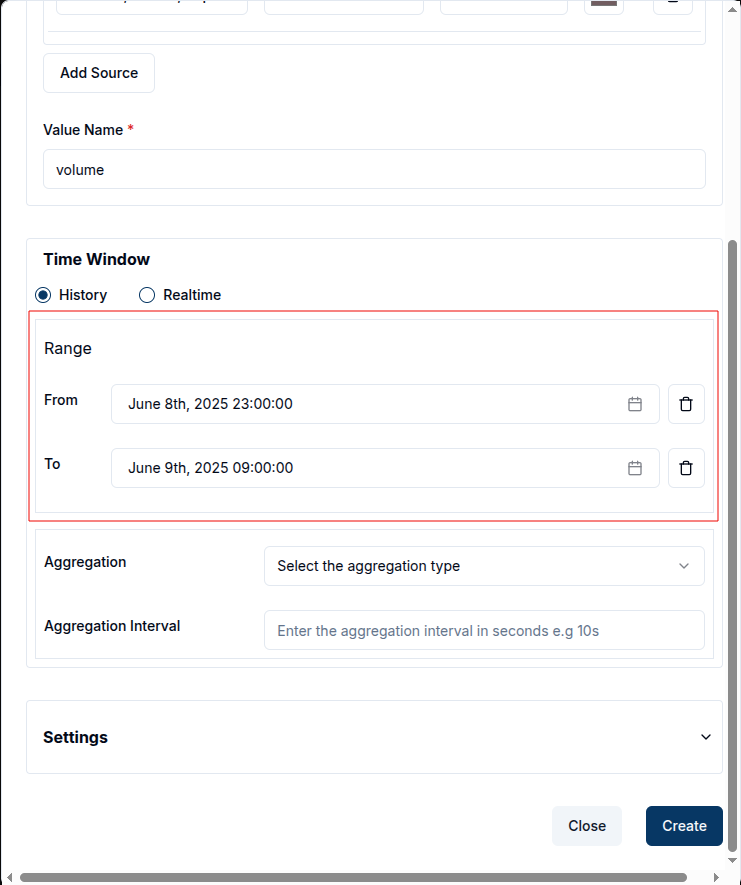Screen dimensions: 741x885
Task: Clear the To date with trash icon
Action: coord(686,468)
